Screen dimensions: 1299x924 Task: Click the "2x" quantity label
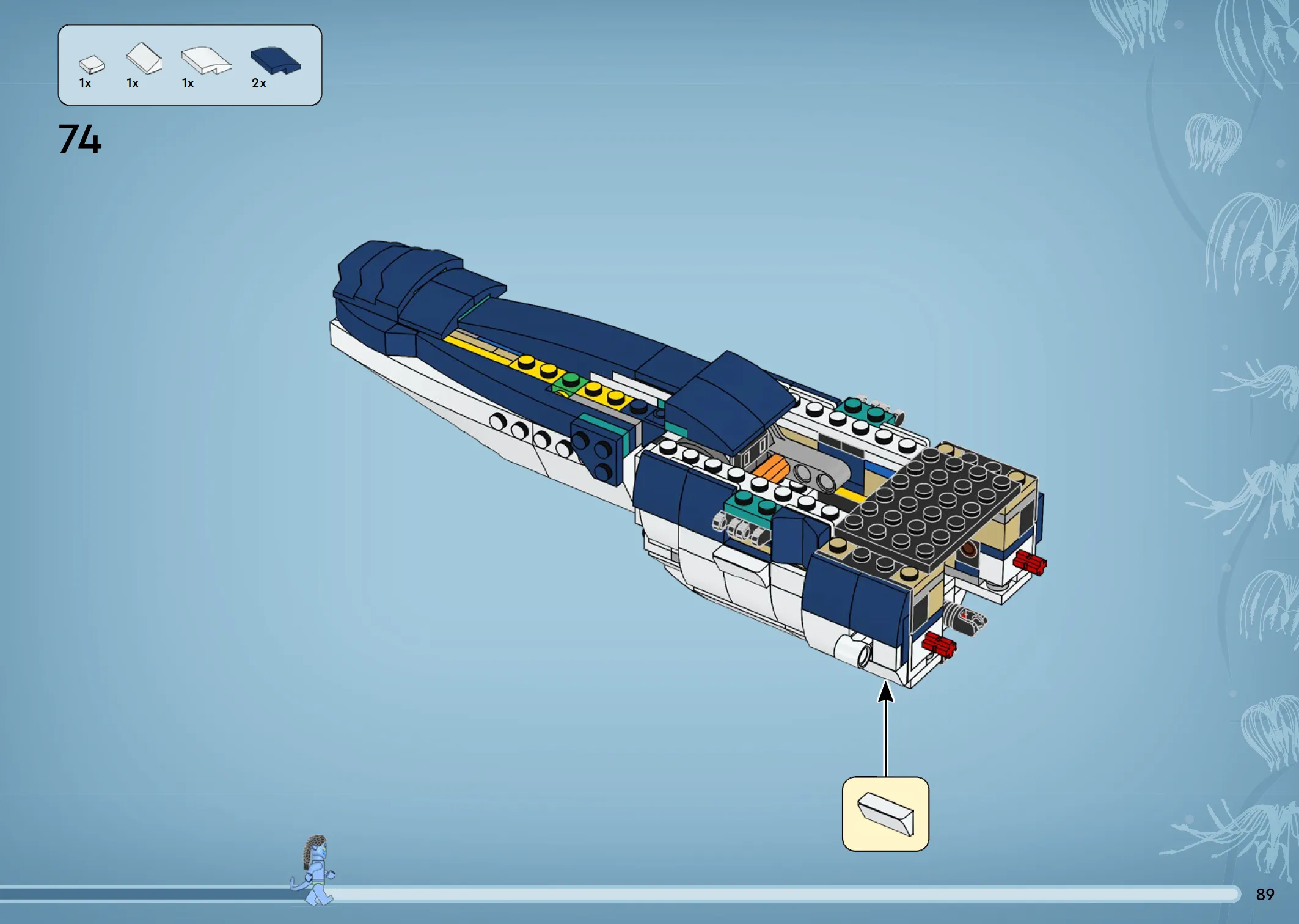pyautogui.click(x=259, y=83)
